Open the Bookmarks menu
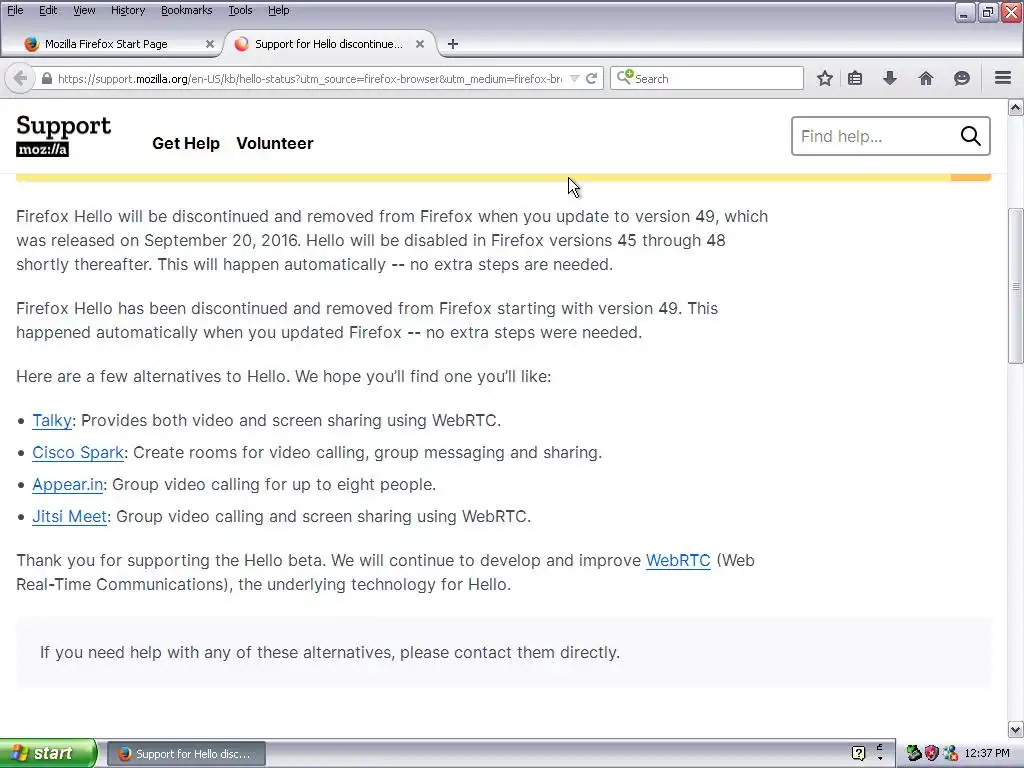Screen dimensions: 1024x768 [187, 10]
